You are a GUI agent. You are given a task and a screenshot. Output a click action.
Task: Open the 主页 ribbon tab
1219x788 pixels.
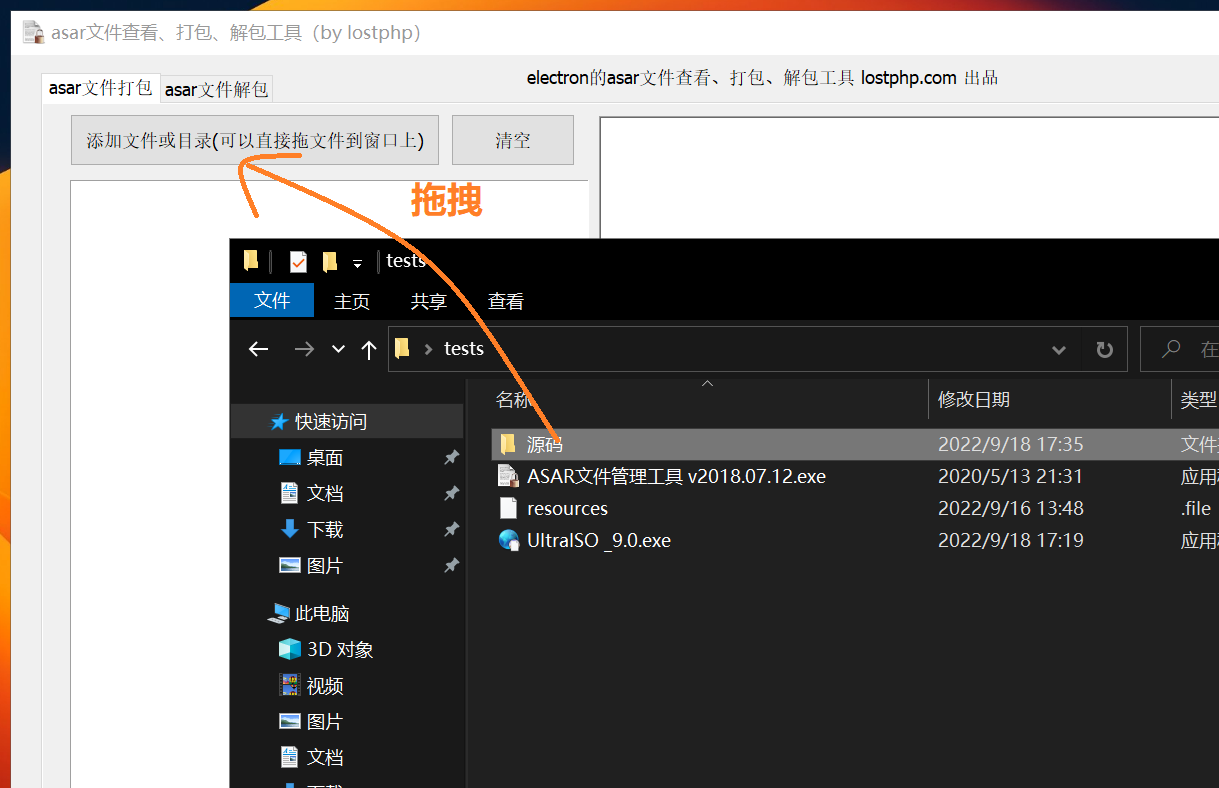pyautogui.click(x=352, y=301)
